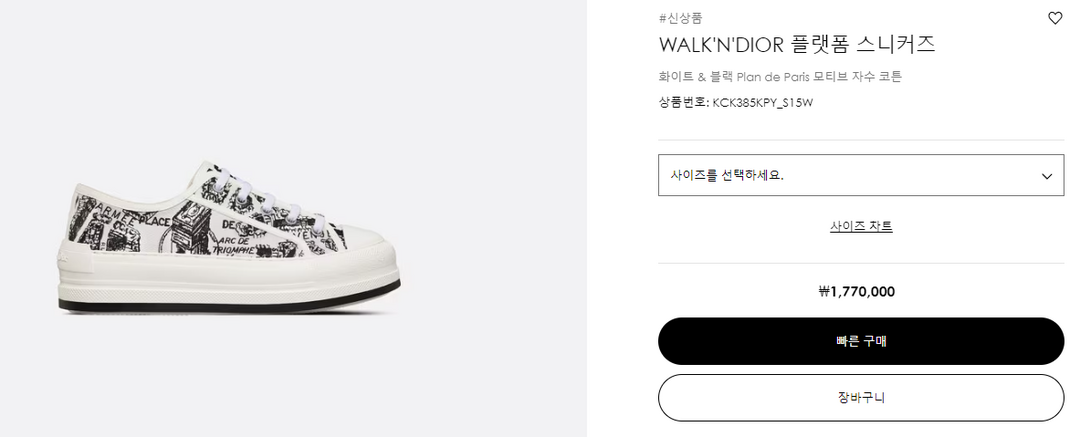Click product code KCK385KPY_S15W
Image resolution: width=1080 pixels, height=437 pixels.
pyautogui.click(x=762, y=102)
